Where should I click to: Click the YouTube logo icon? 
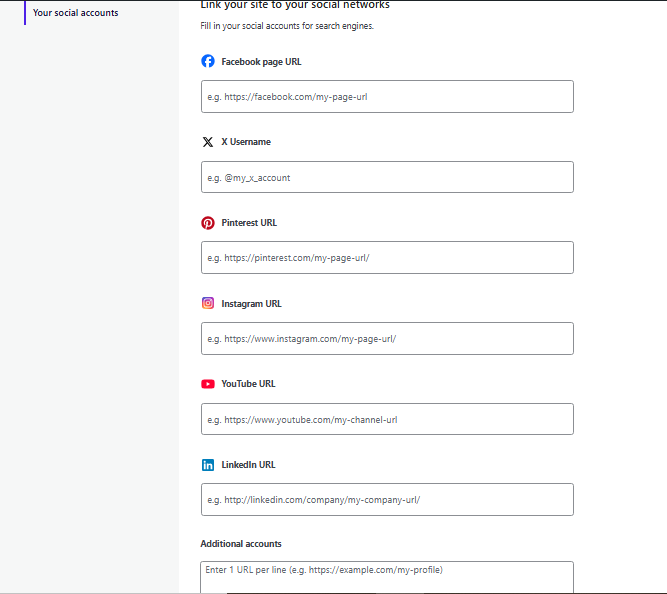[208, 384]
